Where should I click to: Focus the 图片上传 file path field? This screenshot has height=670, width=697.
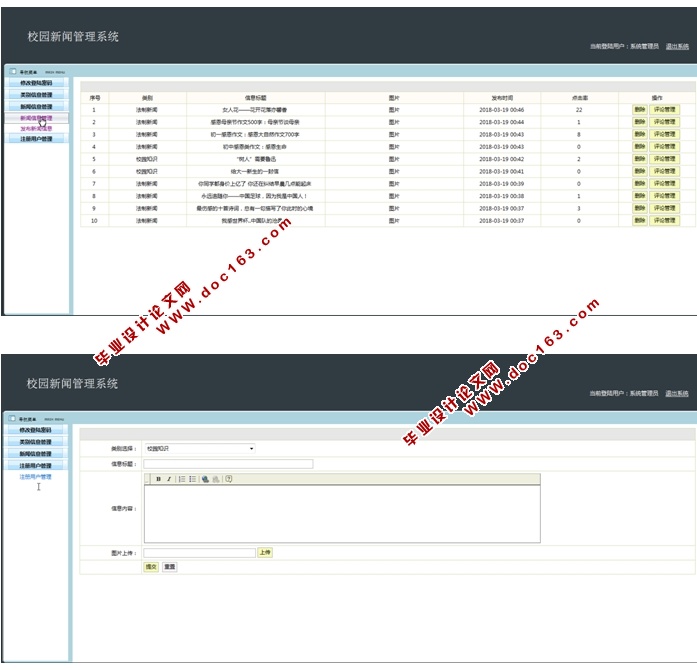(200, 553)
